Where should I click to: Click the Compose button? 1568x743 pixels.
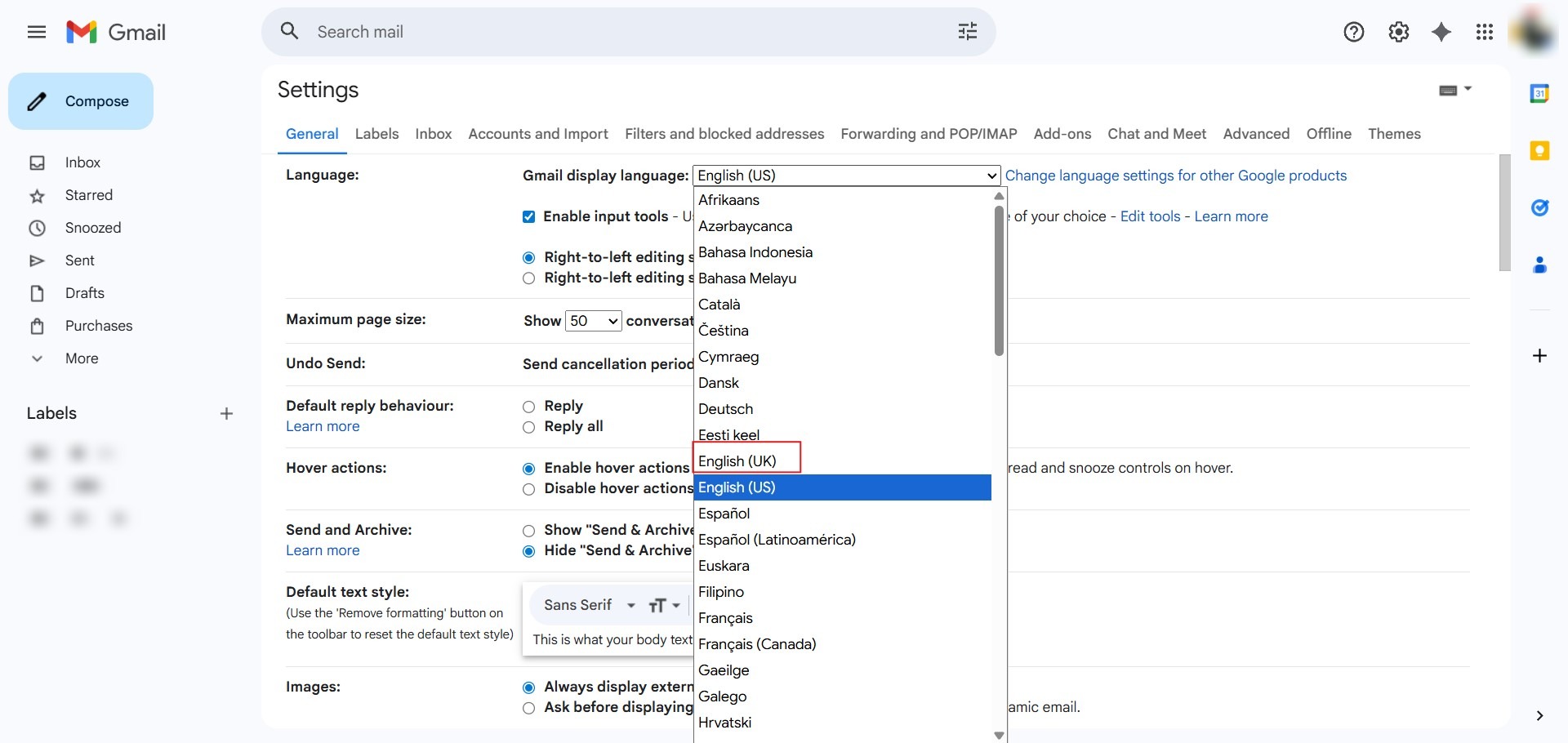point(81,101)
